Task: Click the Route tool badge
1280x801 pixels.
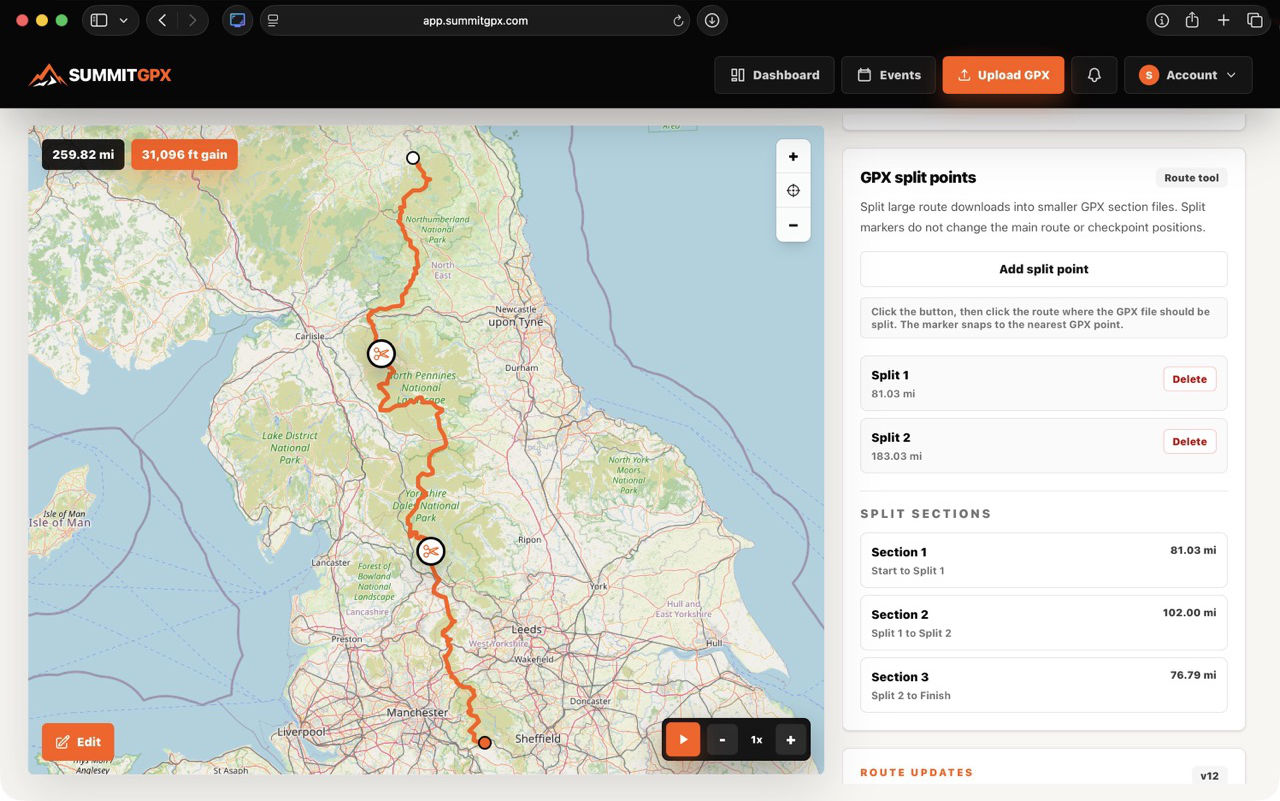Action: click(1191, 178)
